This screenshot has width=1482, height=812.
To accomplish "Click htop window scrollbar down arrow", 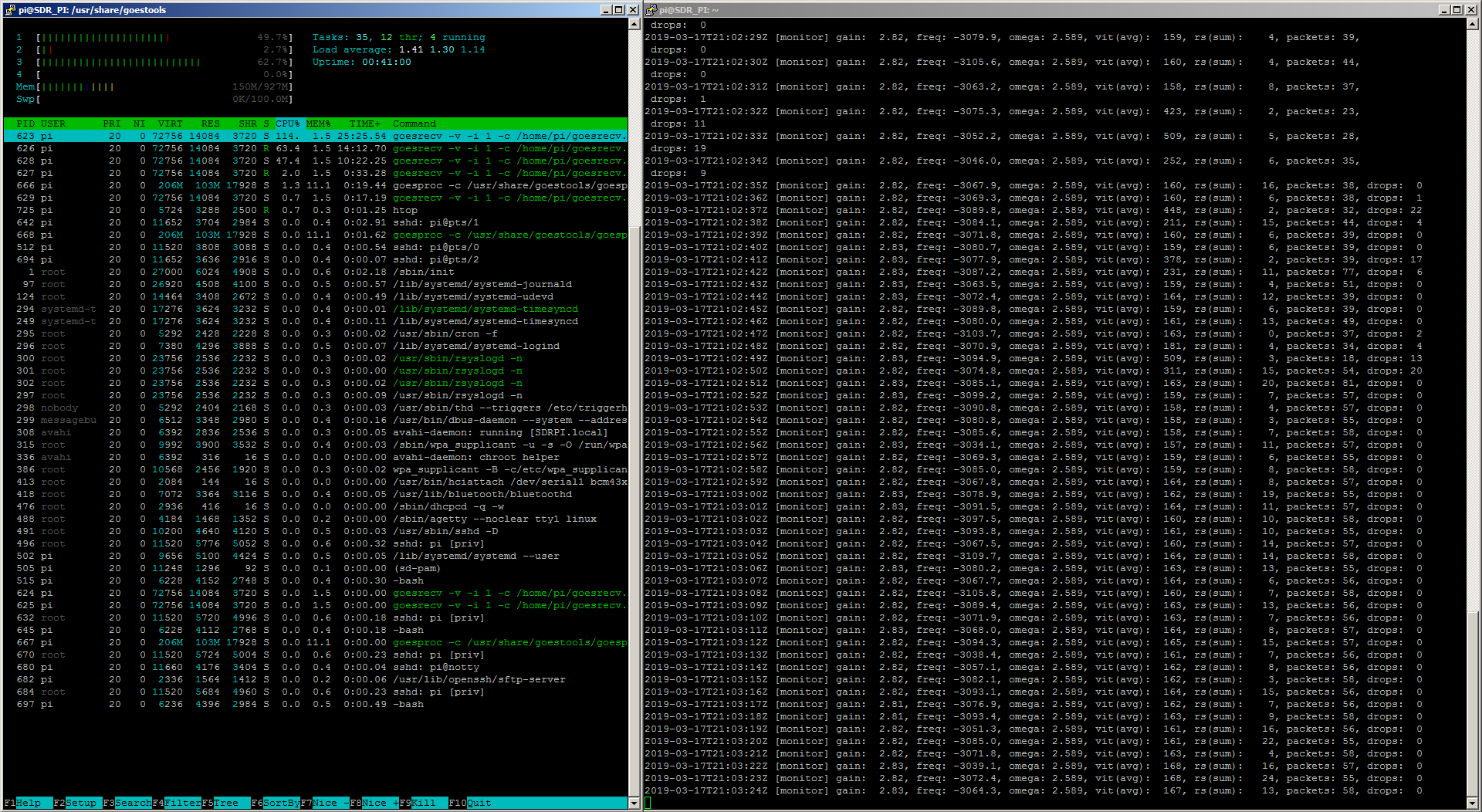I will tap(634, 803).
